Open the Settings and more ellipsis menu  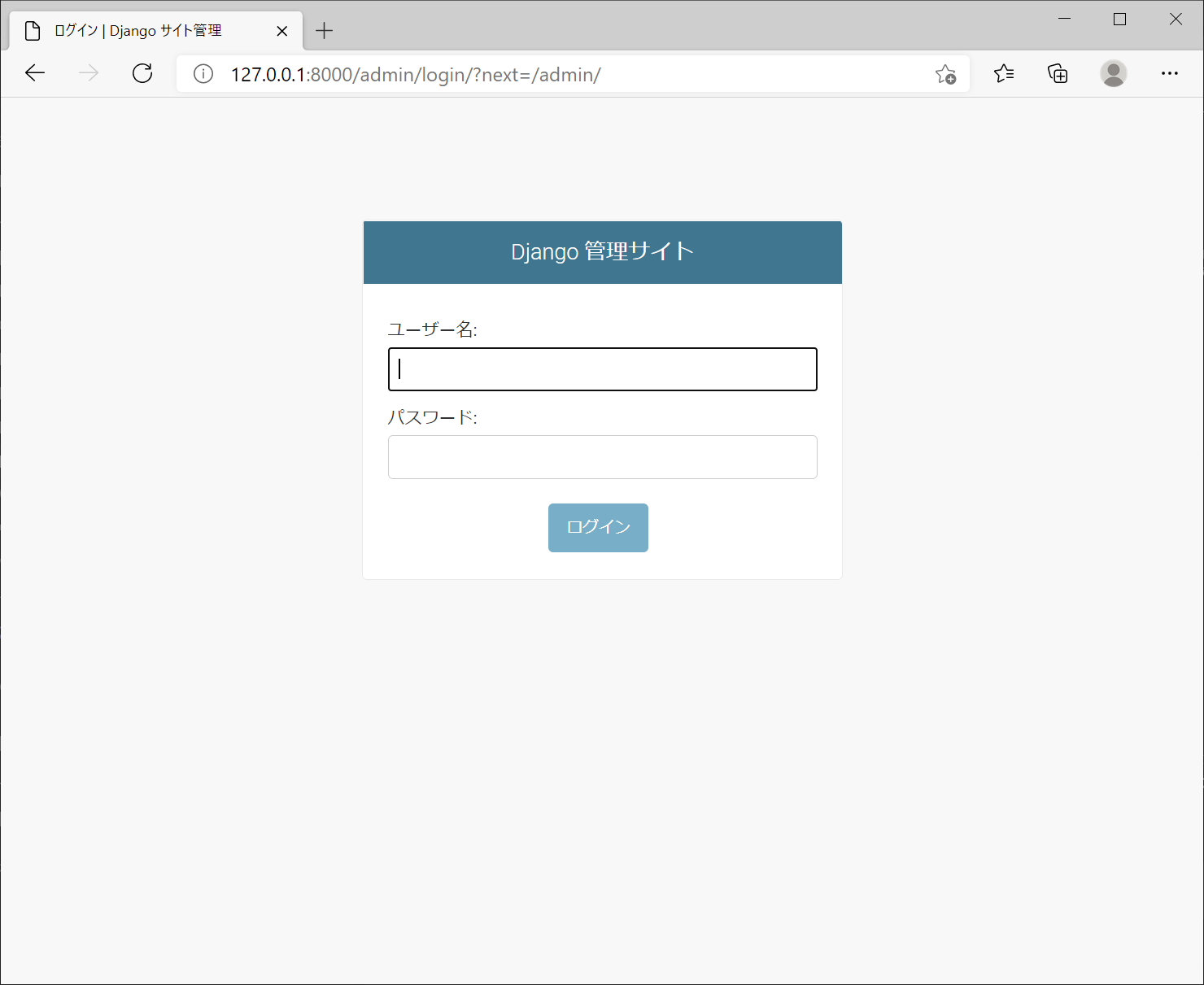pos(1170,73)
